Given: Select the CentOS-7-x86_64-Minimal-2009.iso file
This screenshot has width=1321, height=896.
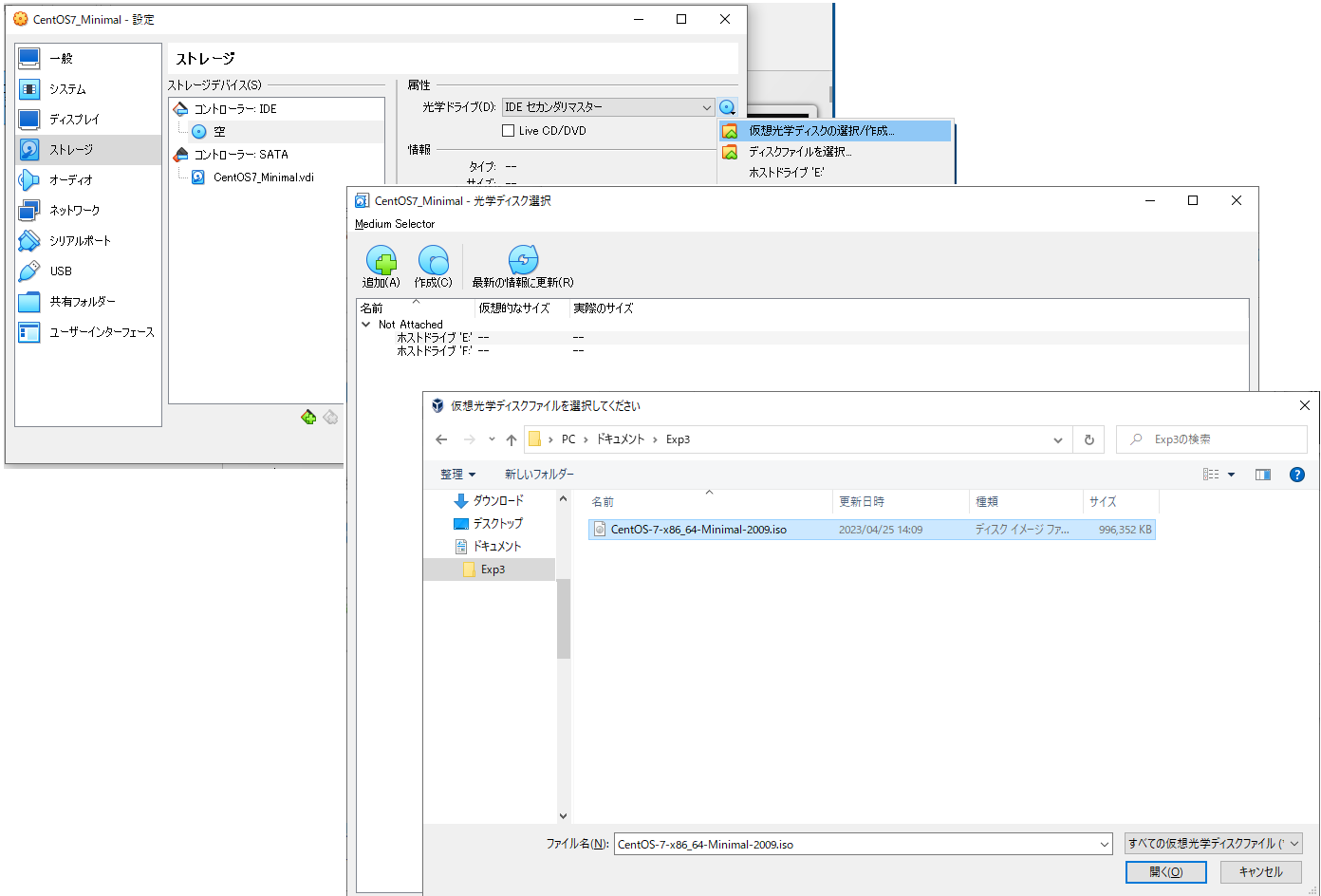Looking at the screenshot, I should pyautogui.click(x=698, y=530).
